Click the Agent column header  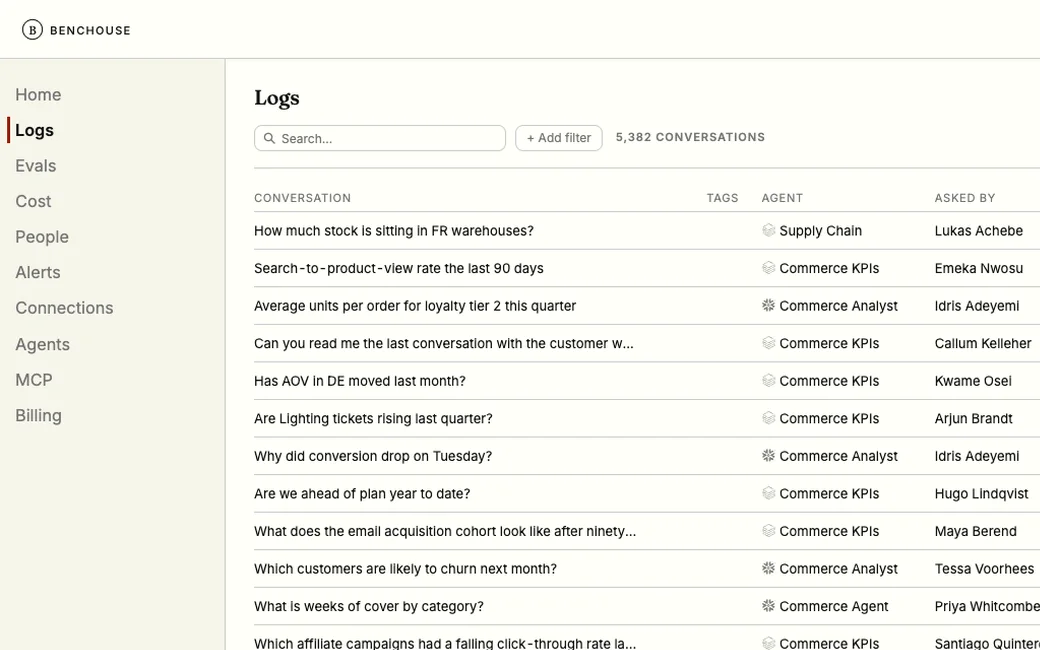782,198
